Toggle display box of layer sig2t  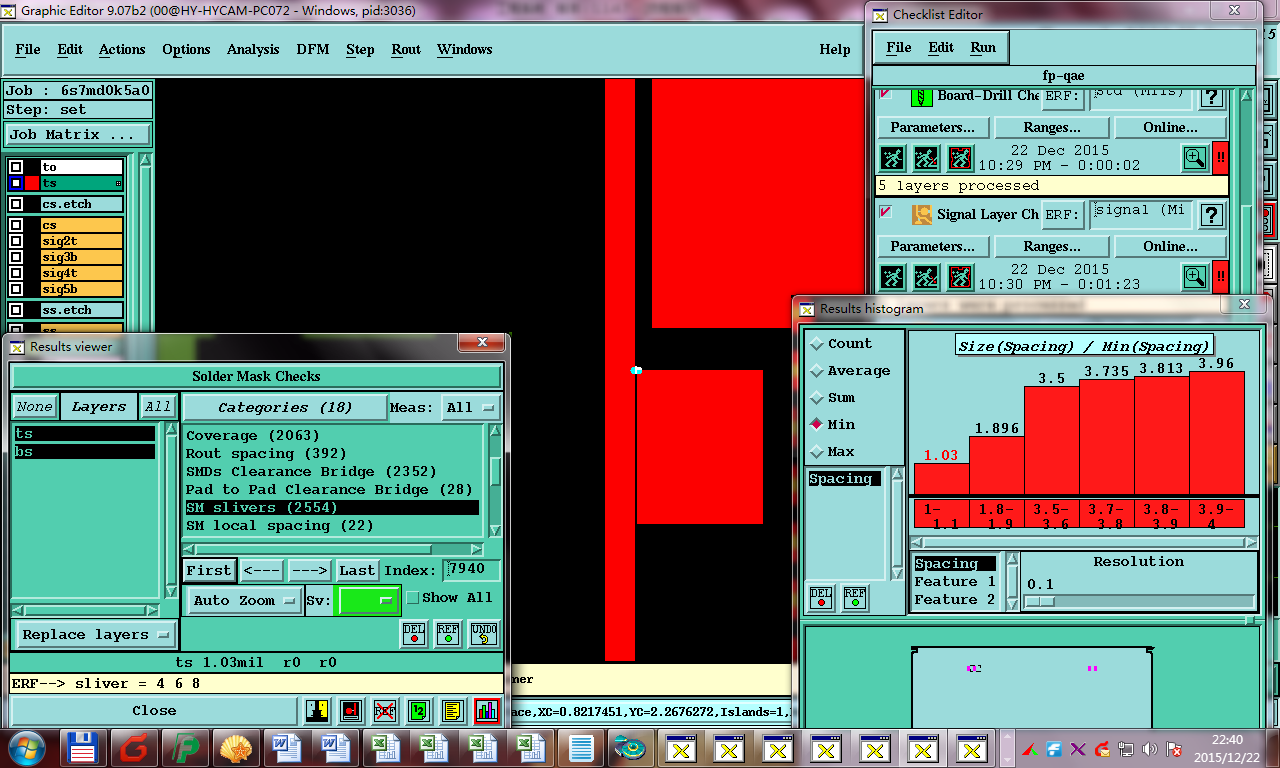pyautogui.click(x=16, y=241)
